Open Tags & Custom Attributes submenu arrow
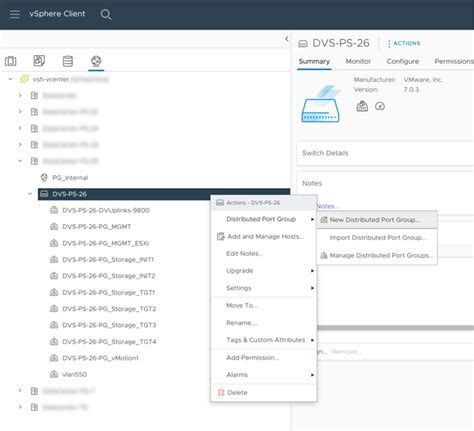The height and width of the screenshot is (431, 474). (x=312, y=340)
